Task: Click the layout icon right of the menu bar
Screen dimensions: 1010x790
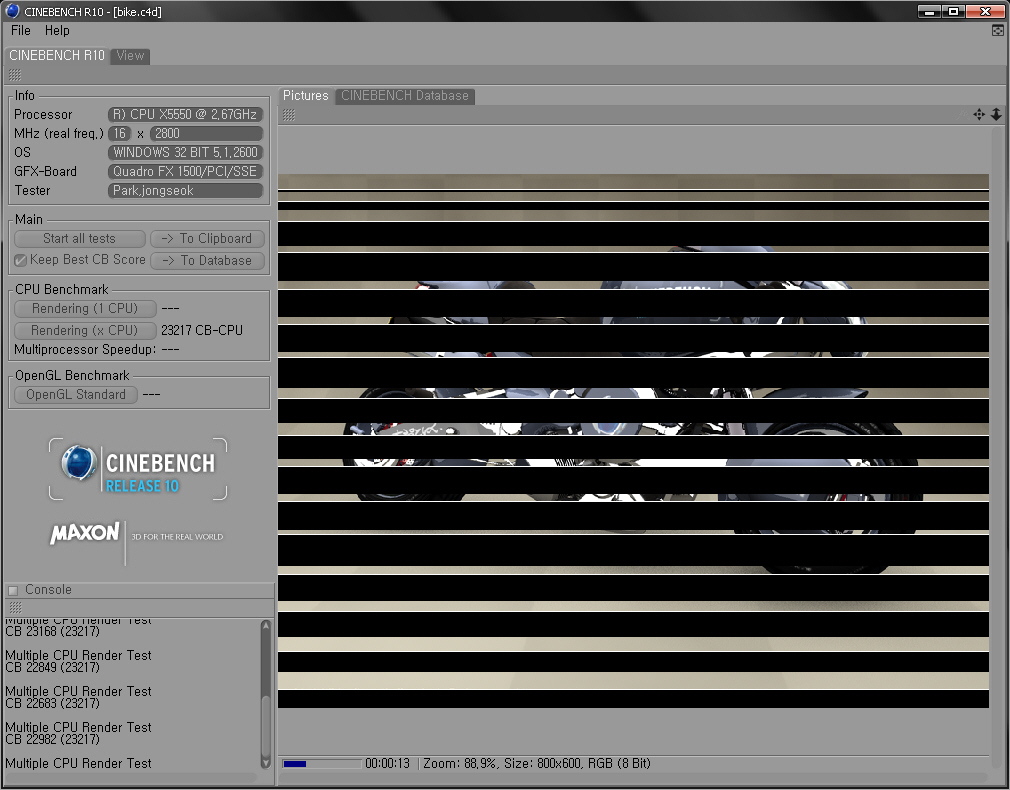Action: pos(998,30)
